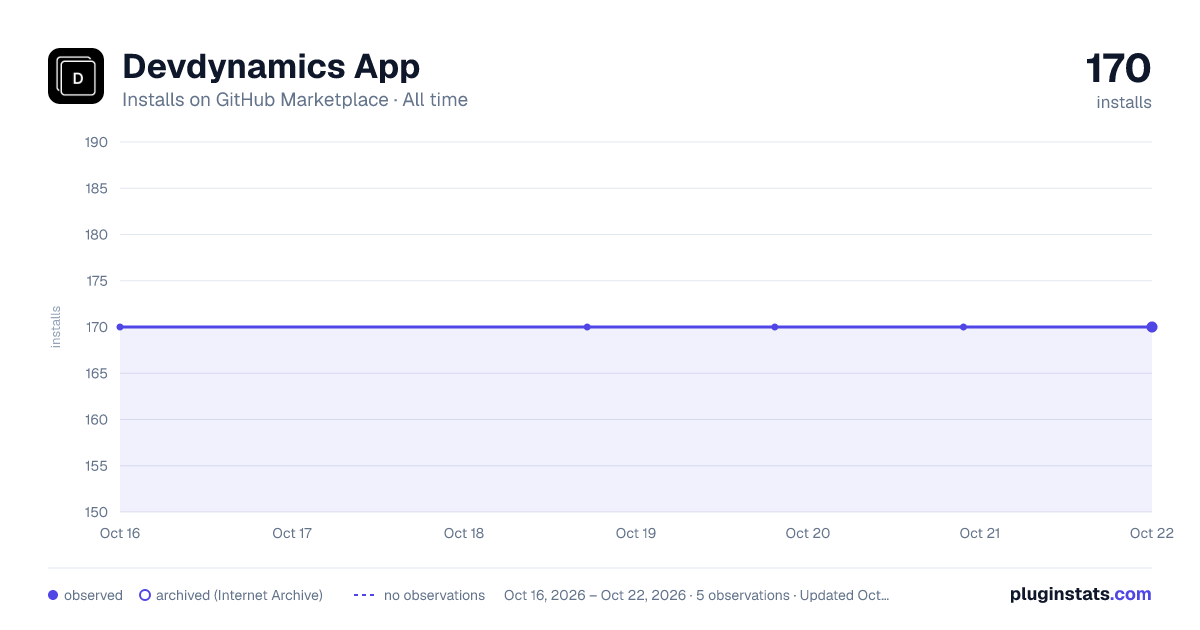
Task: Click the Devdynamics App logo icon
Action: (x=76, y=76)
